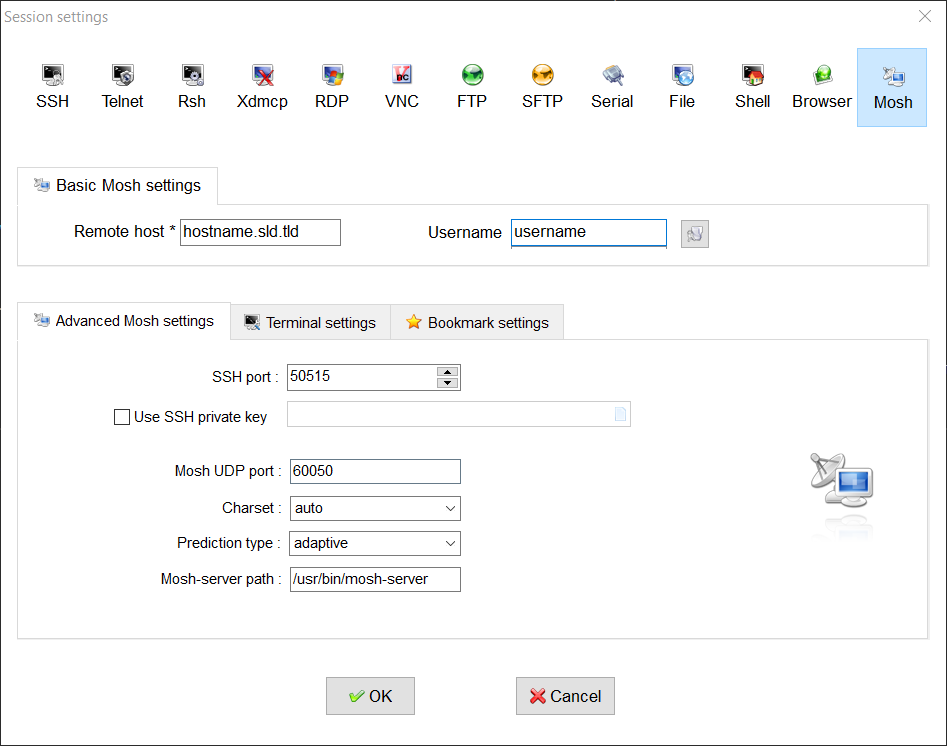This screenshot has height=746, width=947.
Task: Increase SSH port using the stepper arrow
Action: 448,372
